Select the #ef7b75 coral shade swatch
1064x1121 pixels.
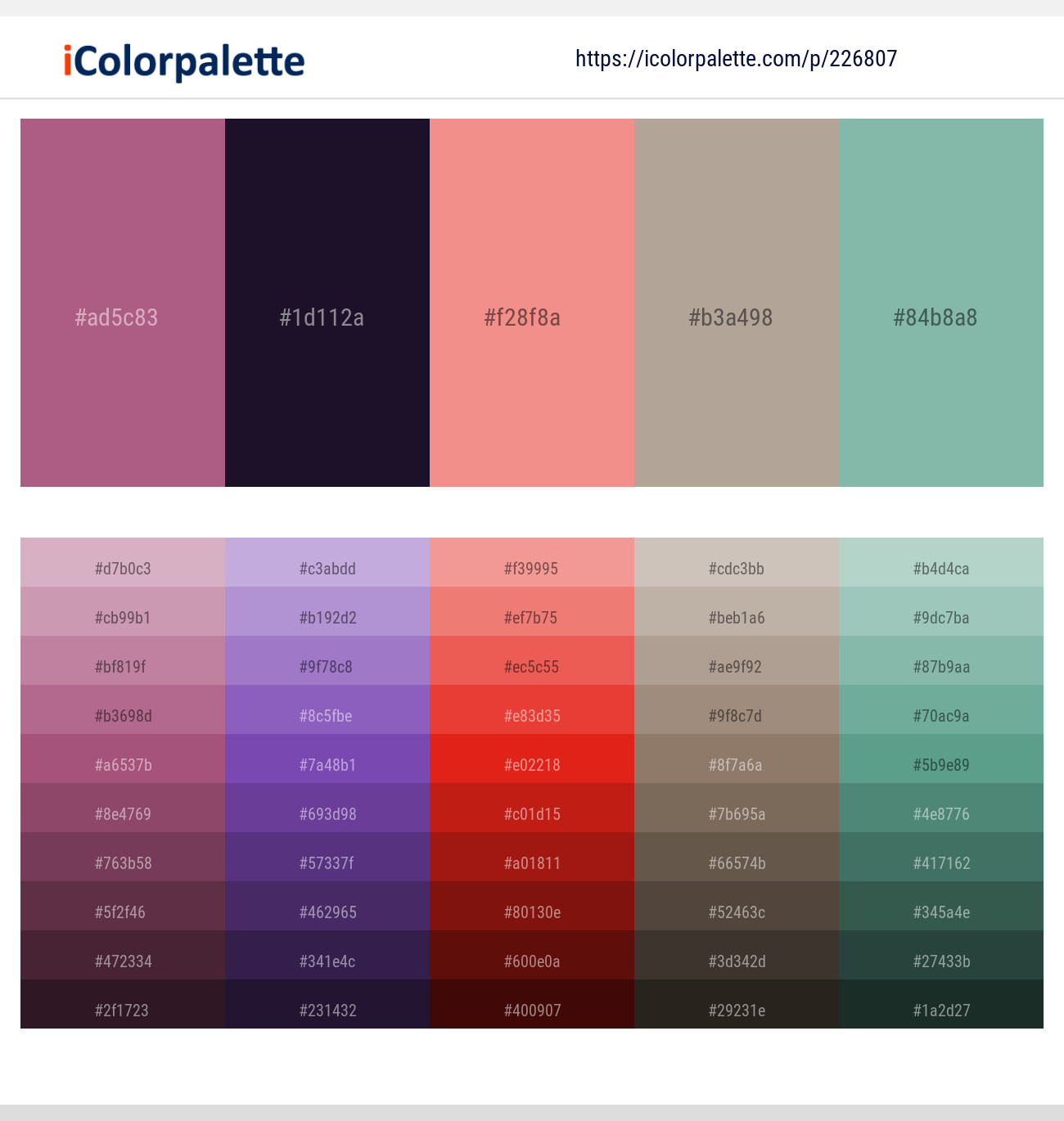click(x=531, y=617)
